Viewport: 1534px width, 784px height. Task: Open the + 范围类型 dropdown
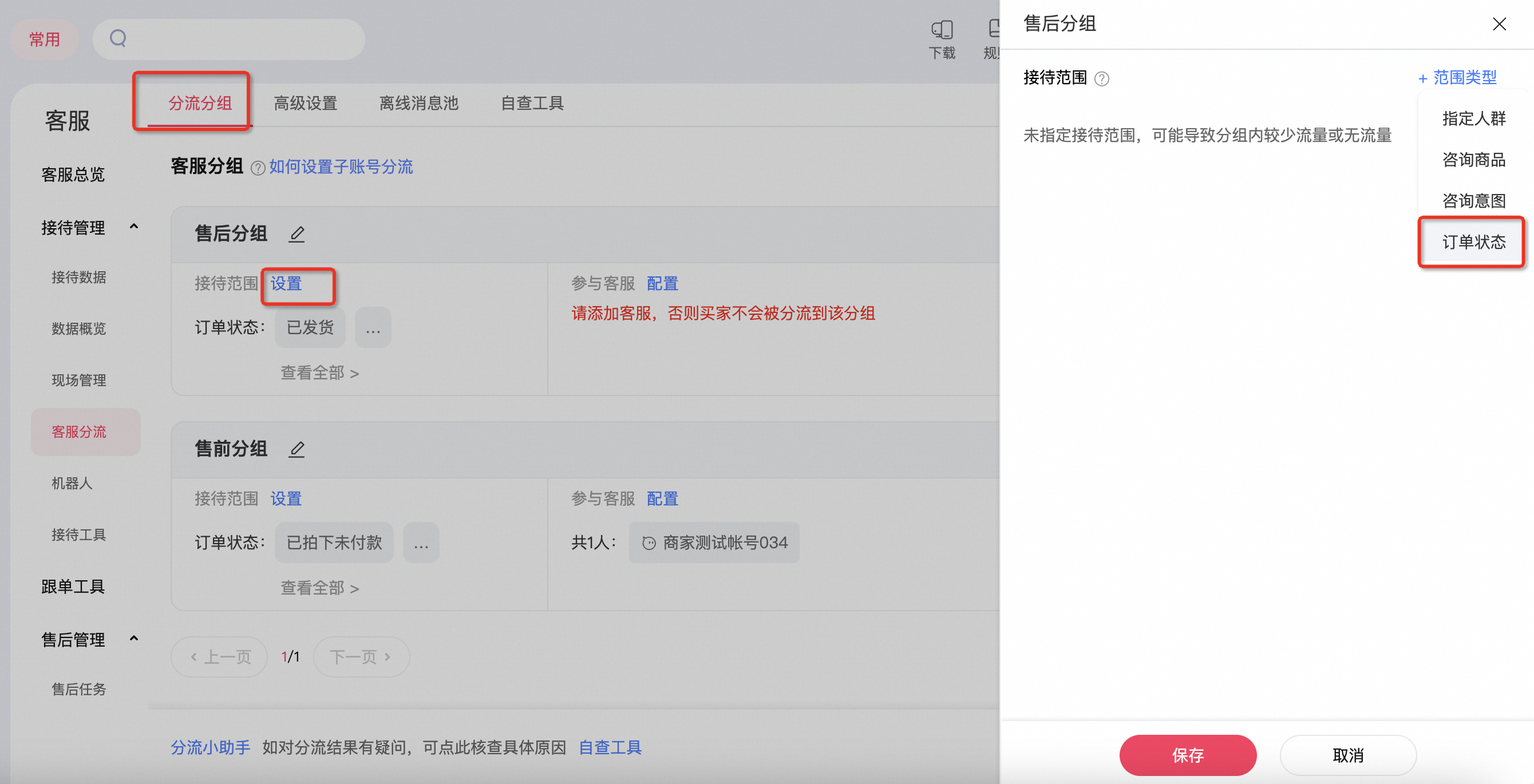click(1457, 77)
